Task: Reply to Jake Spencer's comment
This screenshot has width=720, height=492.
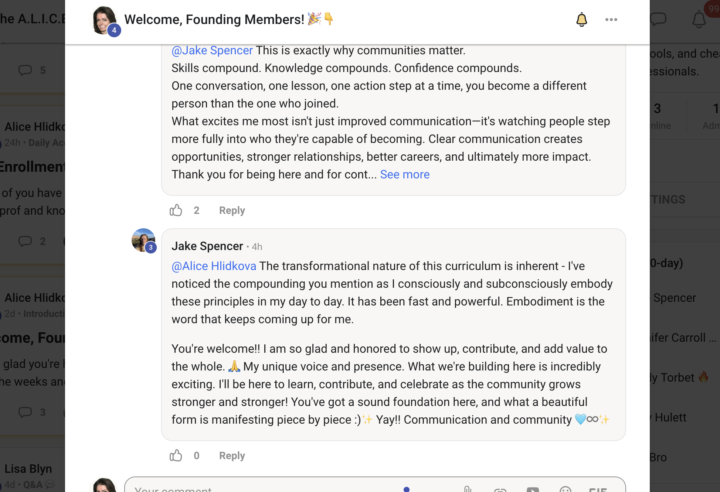Action: pos(232,456)
